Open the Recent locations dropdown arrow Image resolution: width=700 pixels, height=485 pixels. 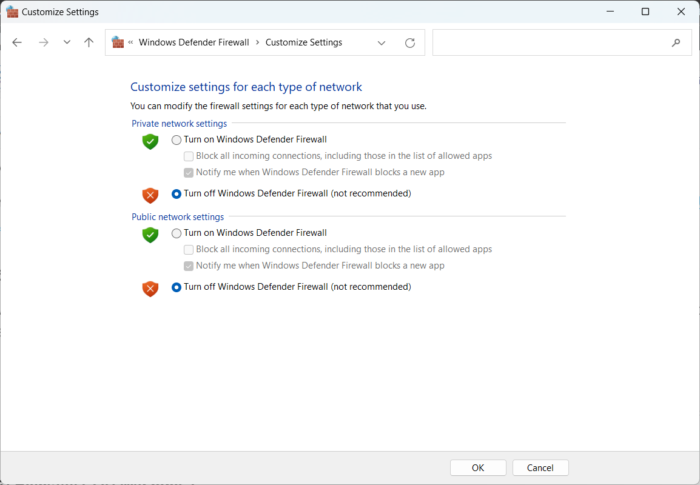coord(67,43)
